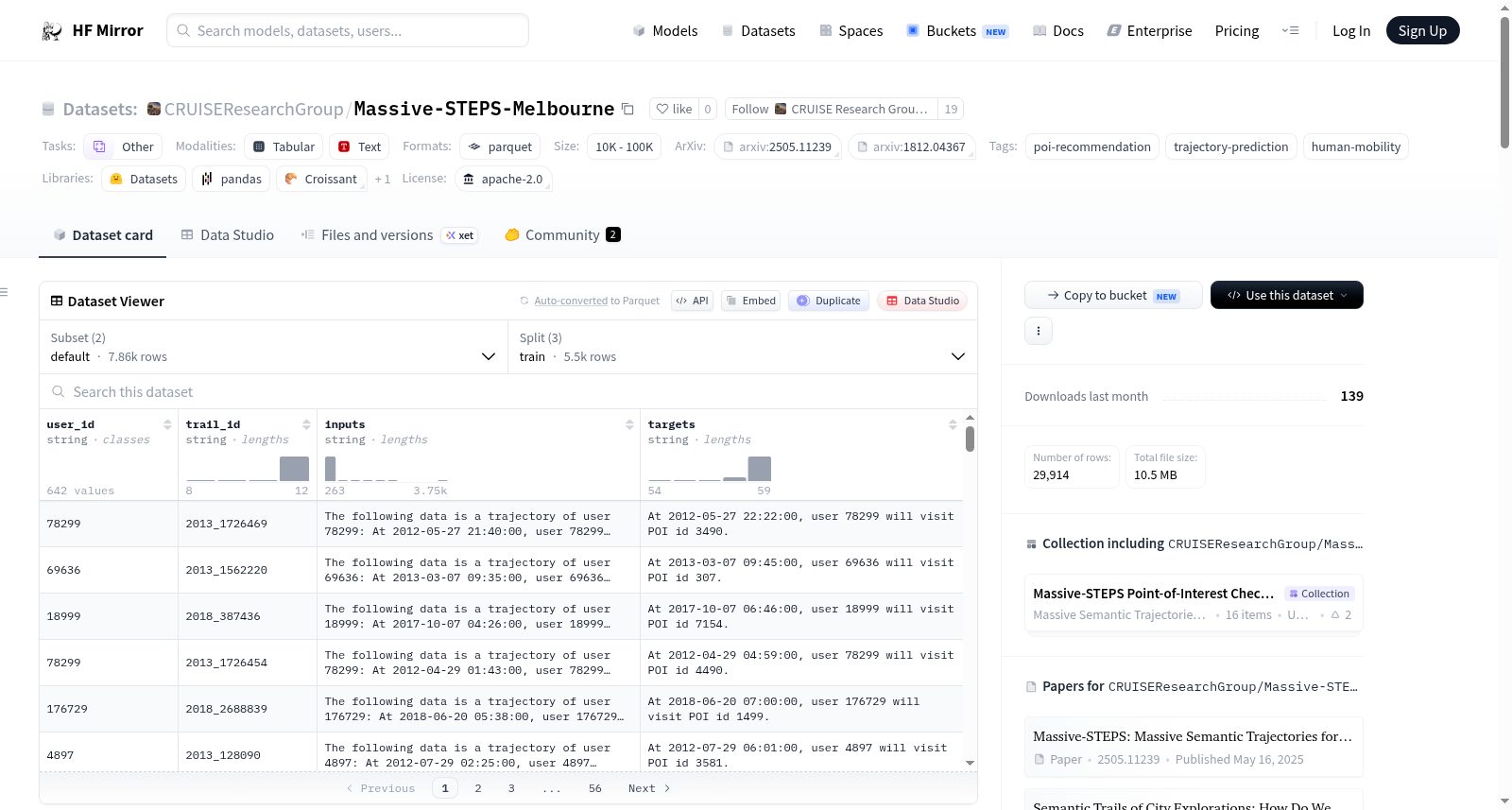Click the HF Mirror logo icon
Screen dimensions: 1512x810
(x=52, y=30)
